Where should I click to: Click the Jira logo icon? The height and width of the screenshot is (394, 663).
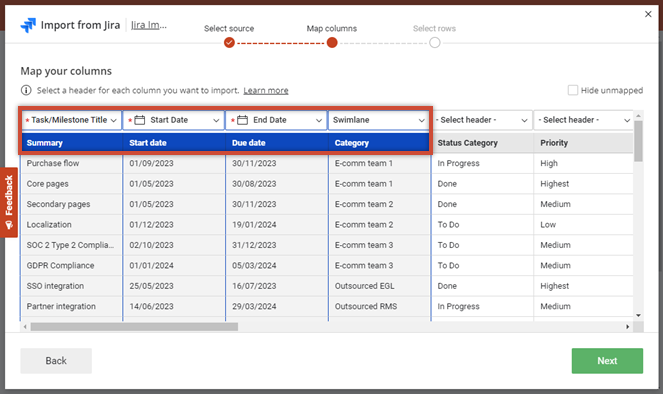[x=28, y=25]
